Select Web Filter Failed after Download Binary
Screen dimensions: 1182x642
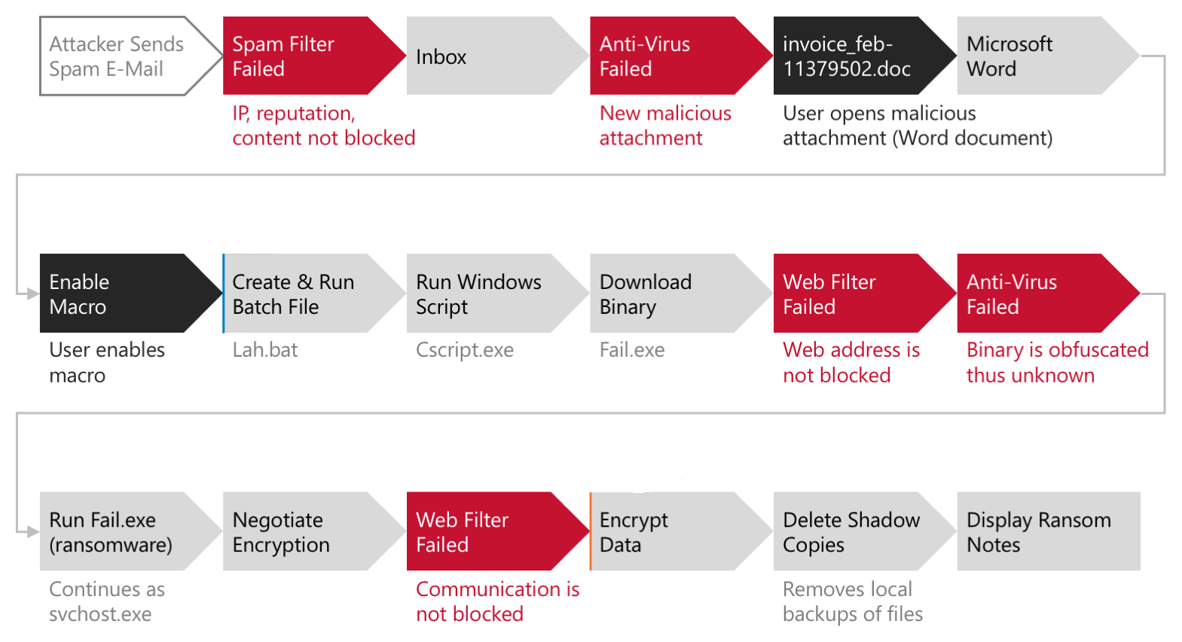852,294
